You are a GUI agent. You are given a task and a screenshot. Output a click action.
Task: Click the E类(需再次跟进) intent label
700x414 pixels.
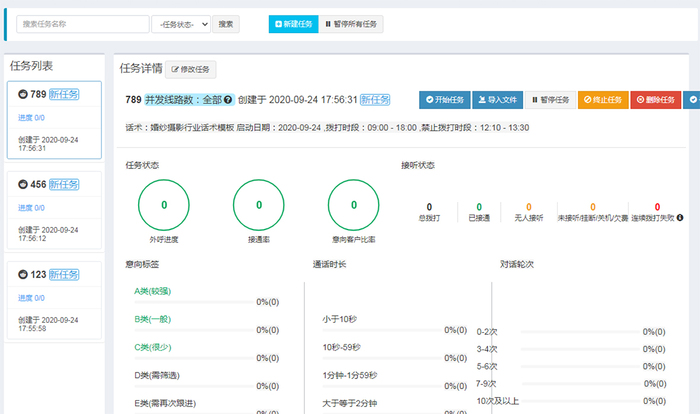coord(165,404)
